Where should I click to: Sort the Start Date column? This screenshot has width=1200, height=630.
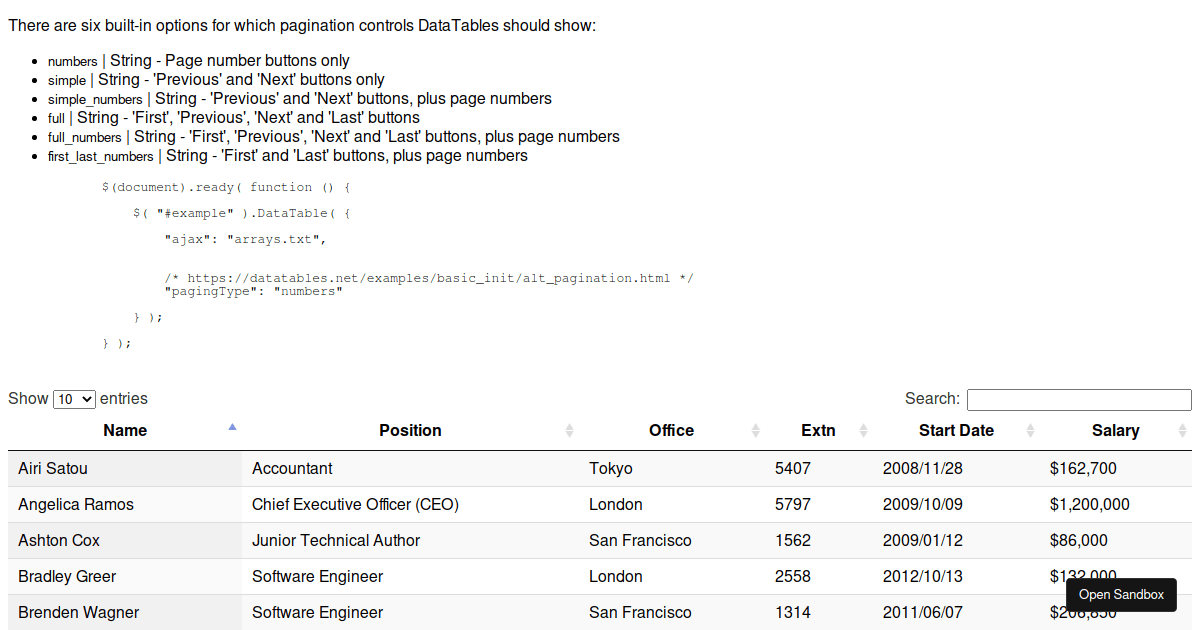coord(1031,430)
